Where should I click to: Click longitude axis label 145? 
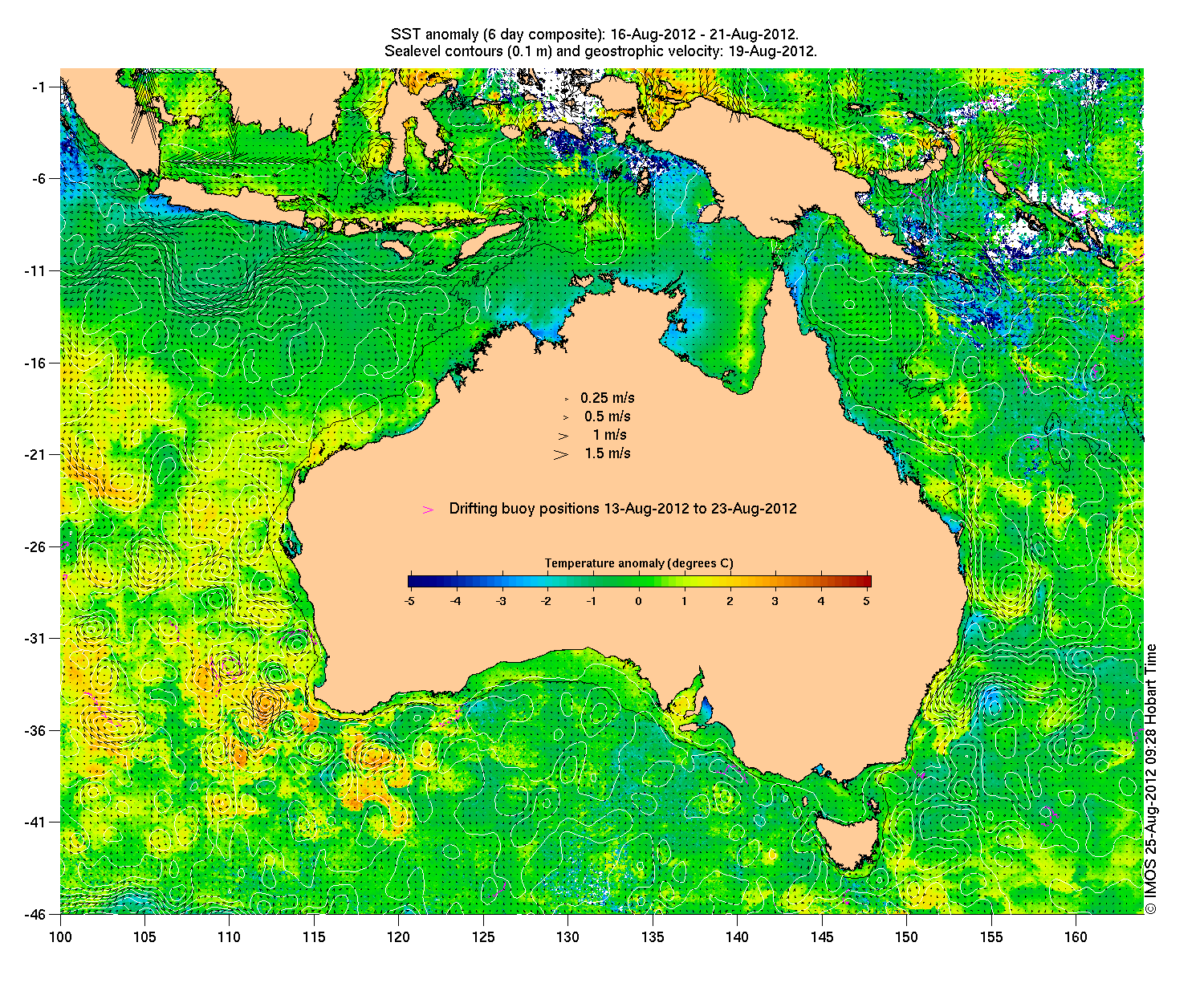pyautogui.click(x=822, y=937)
